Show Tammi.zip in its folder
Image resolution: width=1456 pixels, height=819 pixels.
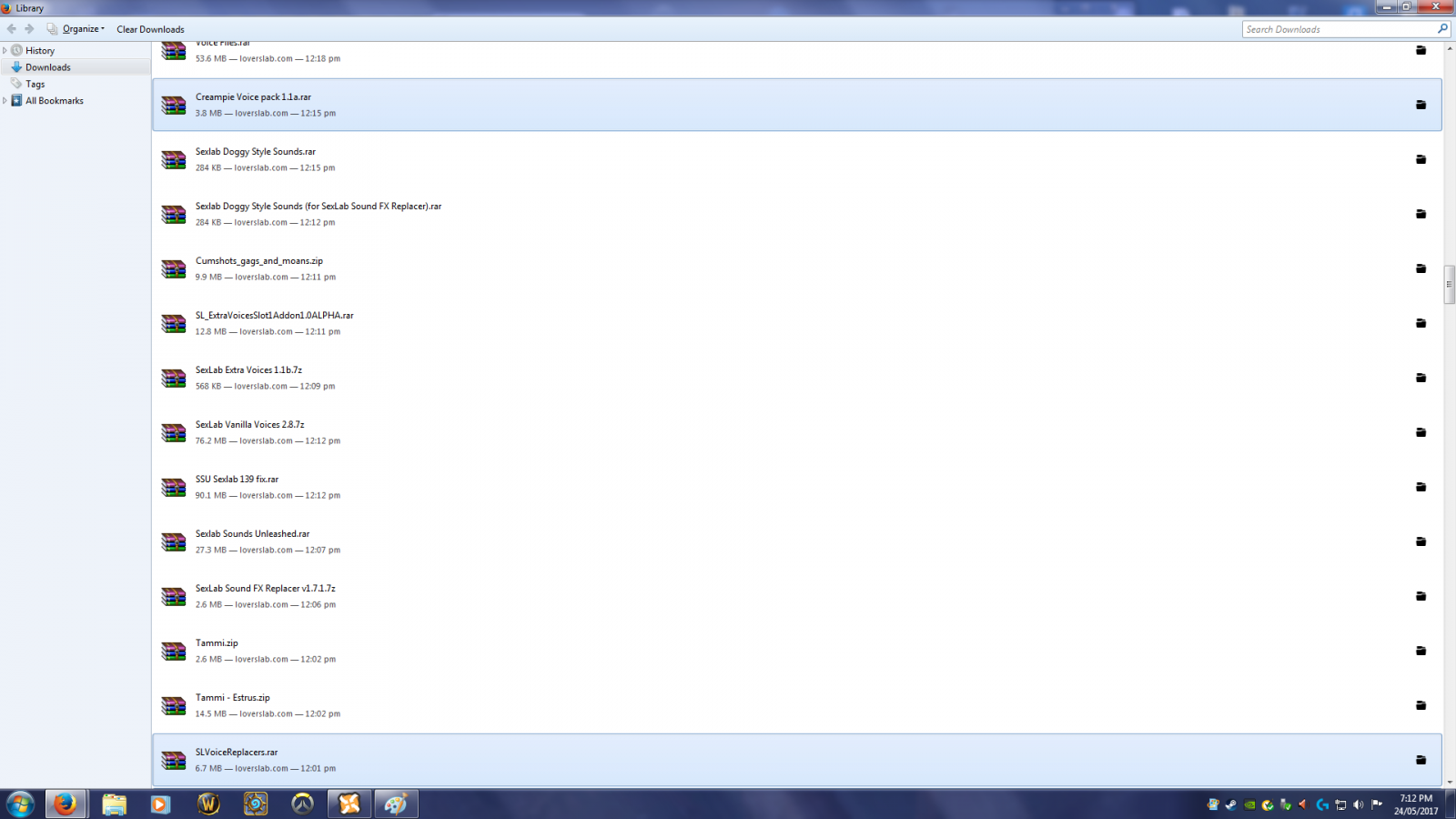click(1421, 651)
